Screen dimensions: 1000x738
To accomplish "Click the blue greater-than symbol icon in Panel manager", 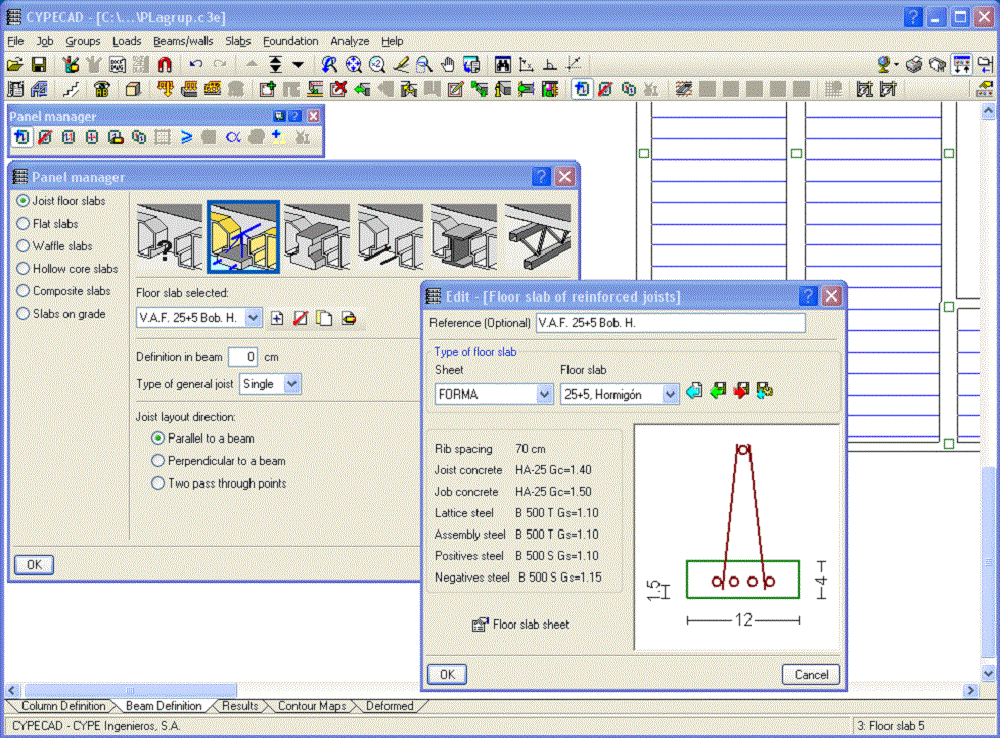I will pyautogui.click(x=186, y=137).
